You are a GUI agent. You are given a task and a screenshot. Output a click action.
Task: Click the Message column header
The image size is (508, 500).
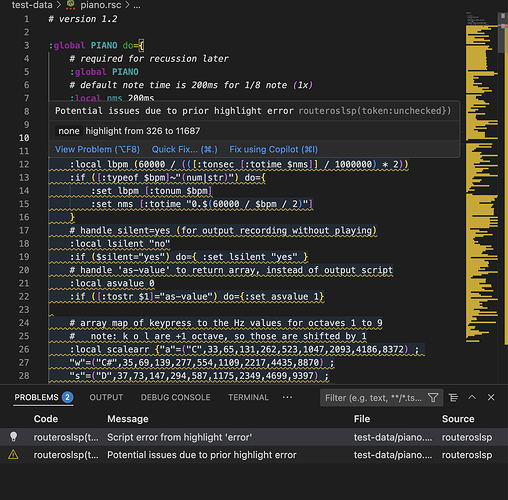pyautogui.click(x=128, y=419)
